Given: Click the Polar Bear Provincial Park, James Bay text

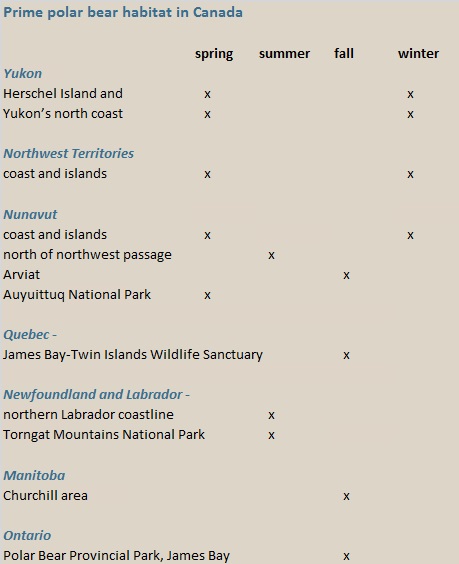Looking at the screenshot, I should pos(117,556).
